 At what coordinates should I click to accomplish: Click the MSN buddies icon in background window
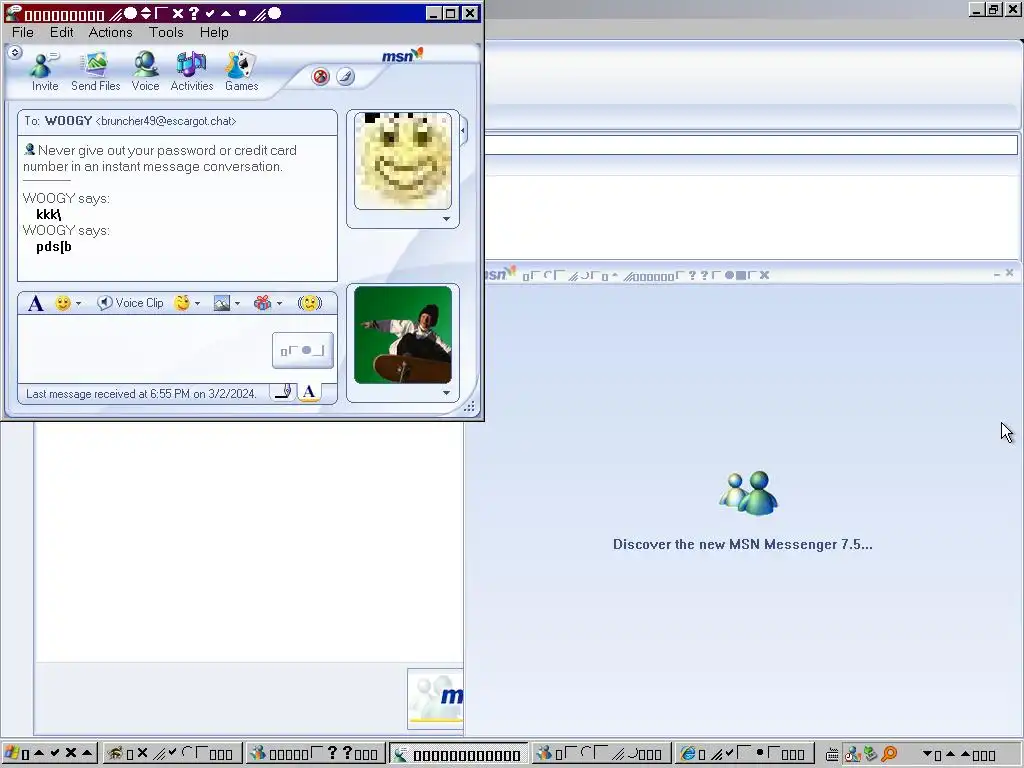tap(748, 493)
